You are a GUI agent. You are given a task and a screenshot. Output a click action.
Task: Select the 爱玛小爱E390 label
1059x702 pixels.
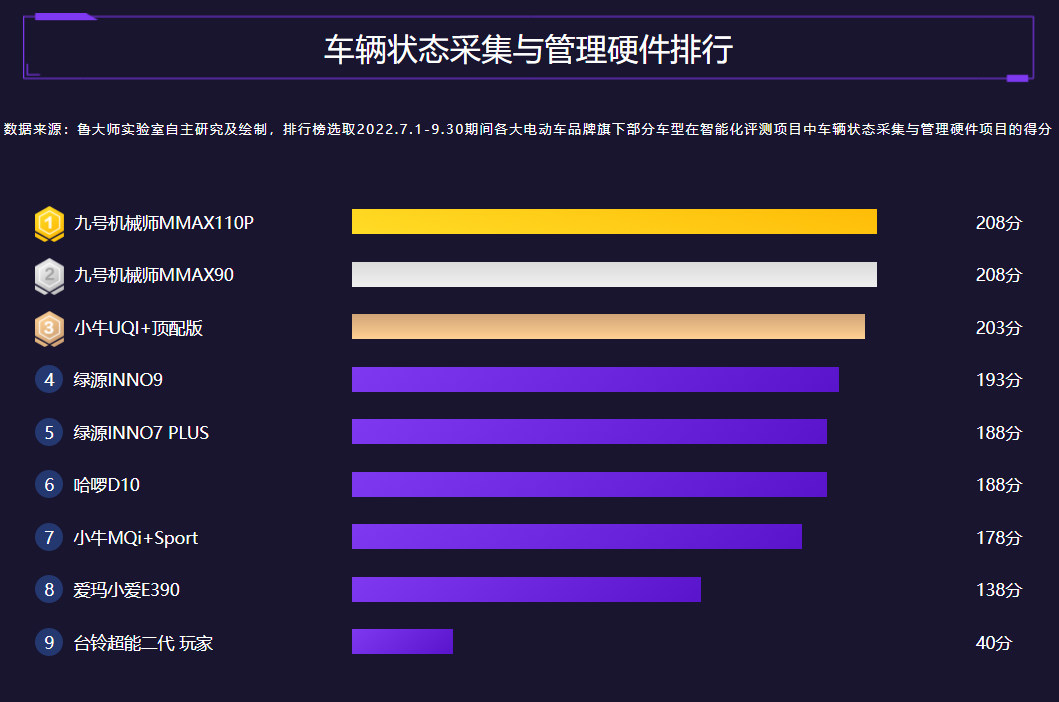tap(126, 590)
